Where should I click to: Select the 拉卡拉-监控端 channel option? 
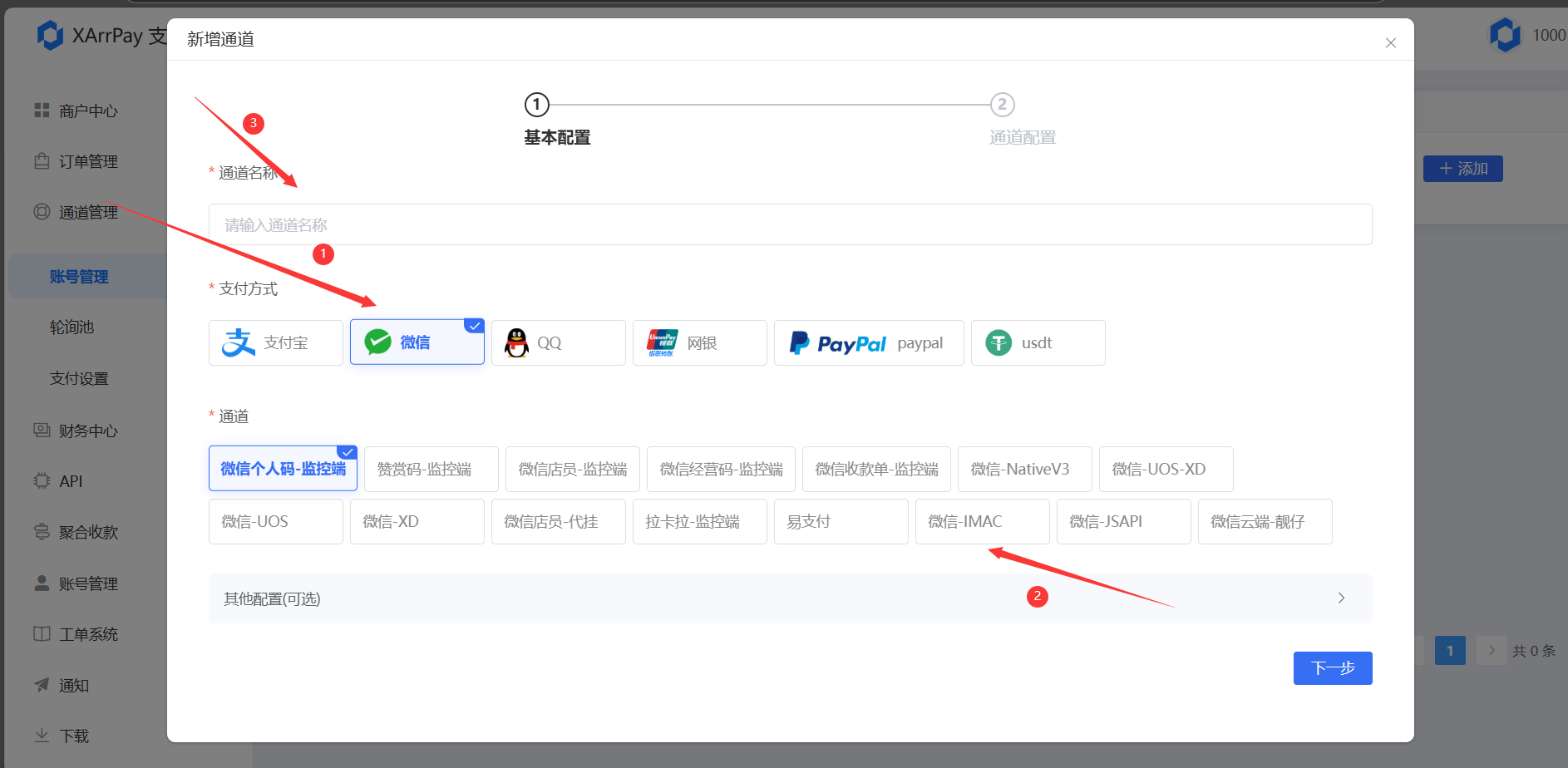[x=699, y=521]
